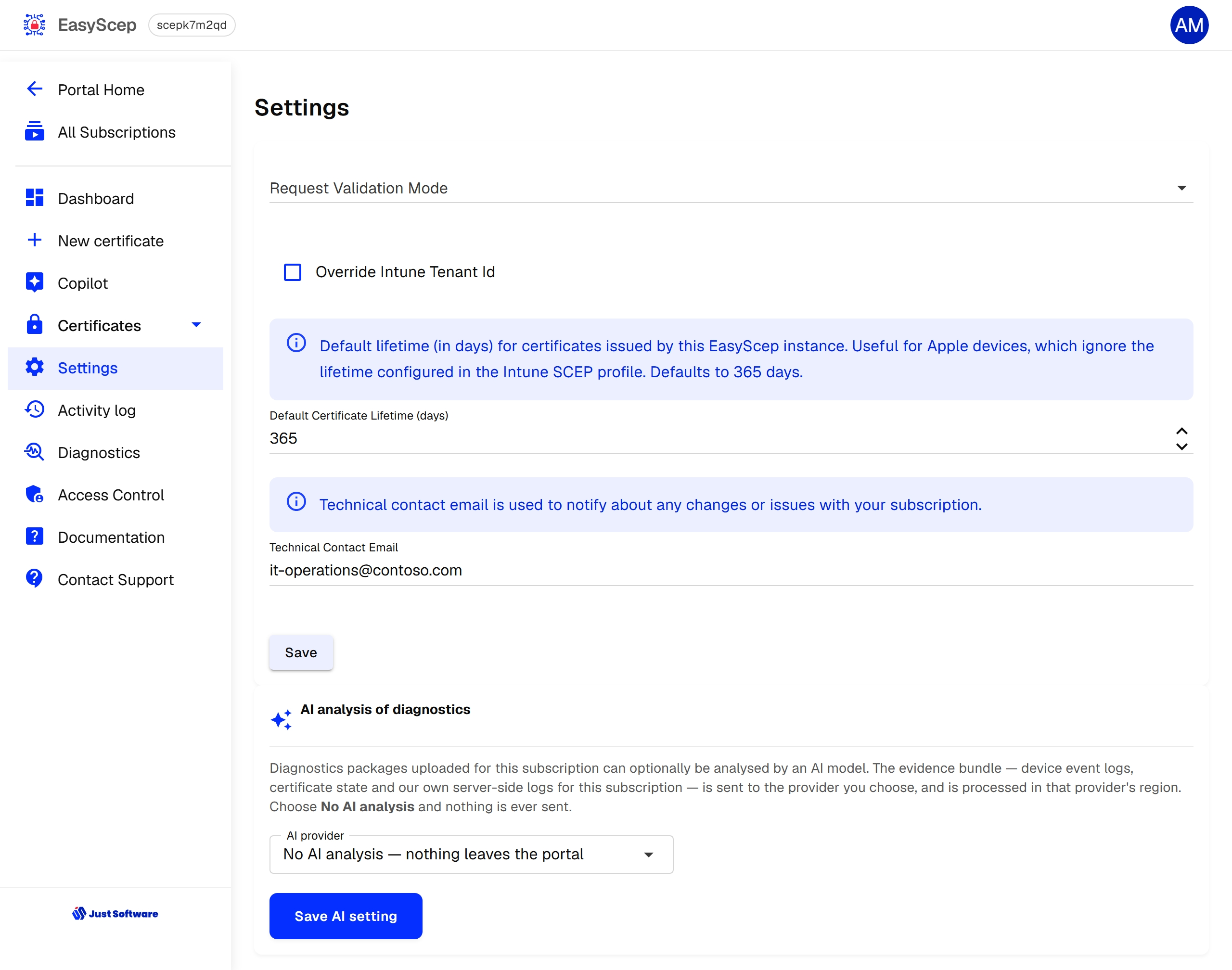Image resolution: width=1232 pixels, height=970 pixels.
Task: Open the New certificate page
Action: coord(115,241)
